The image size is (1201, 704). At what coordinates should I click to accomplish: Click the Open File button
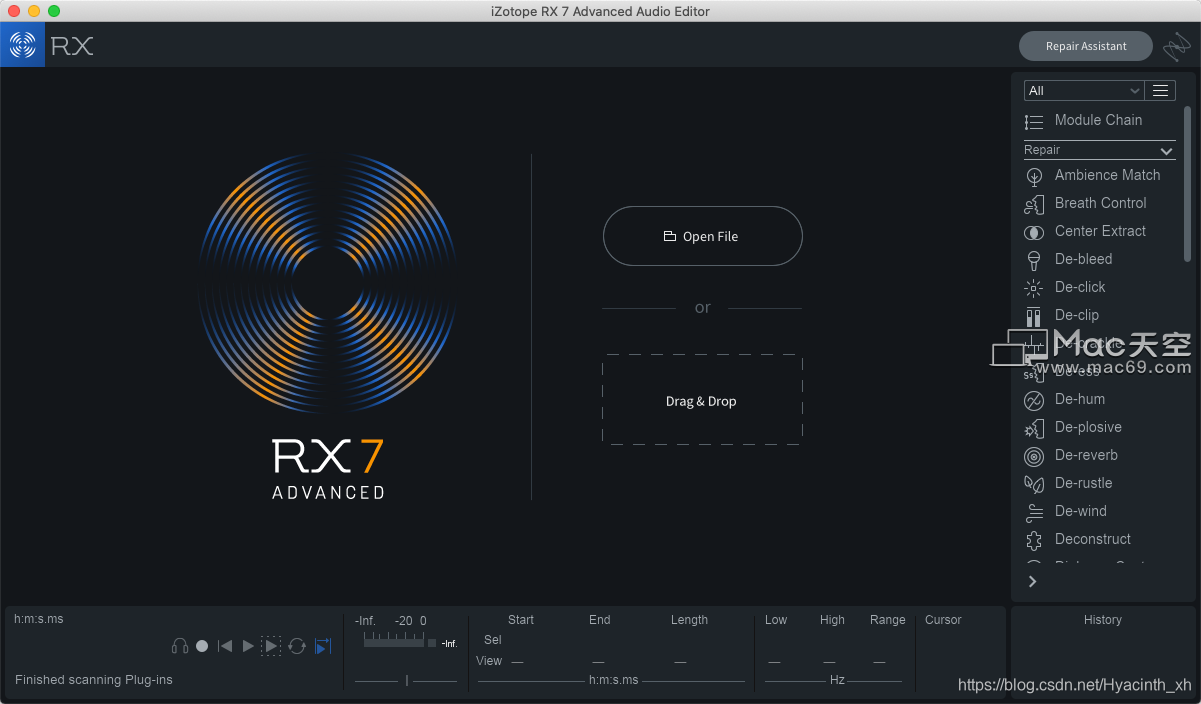pyautogui.click(x=702, y=236)
